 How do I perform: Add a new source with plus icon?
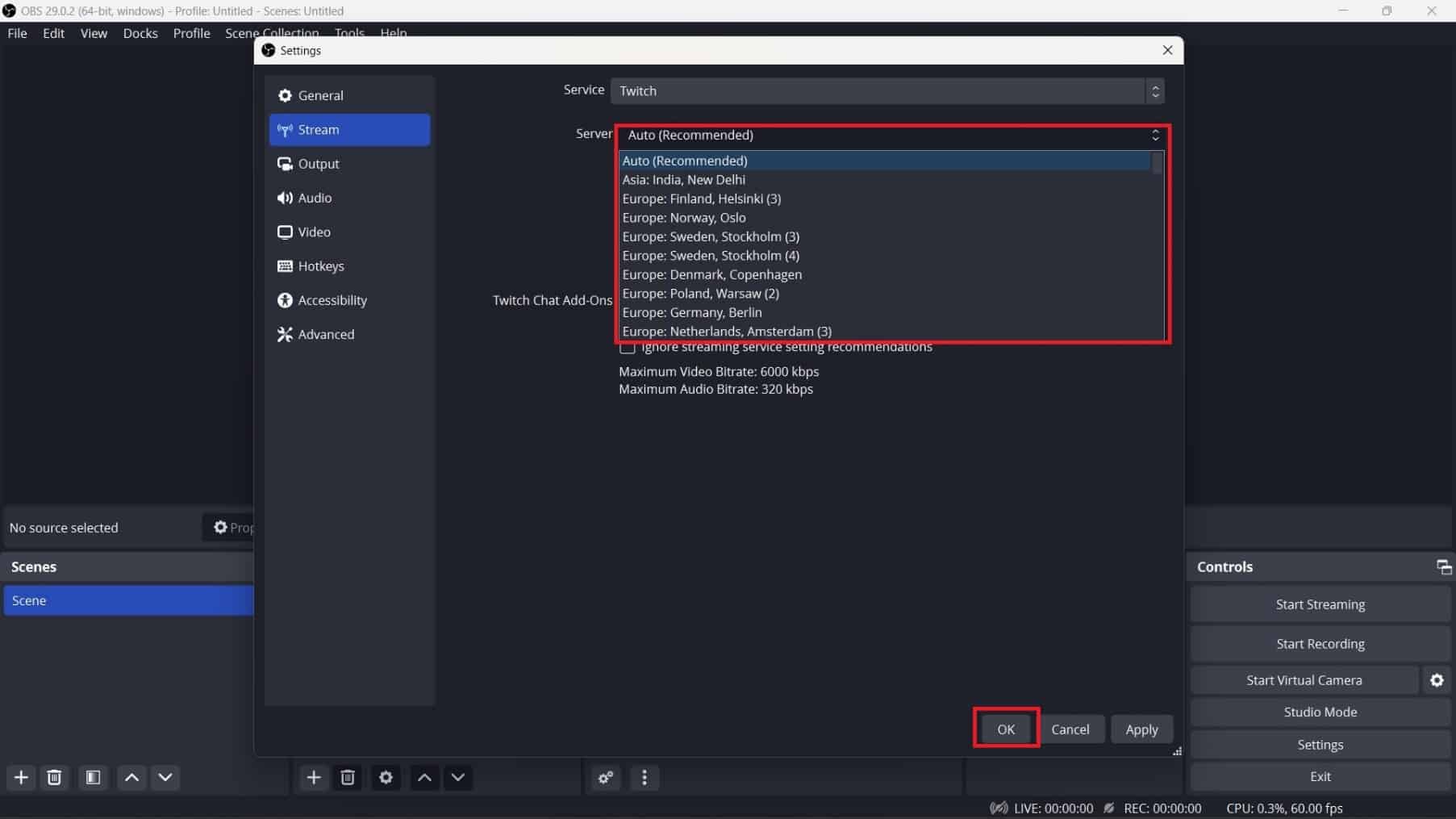[x=314, y=778]
